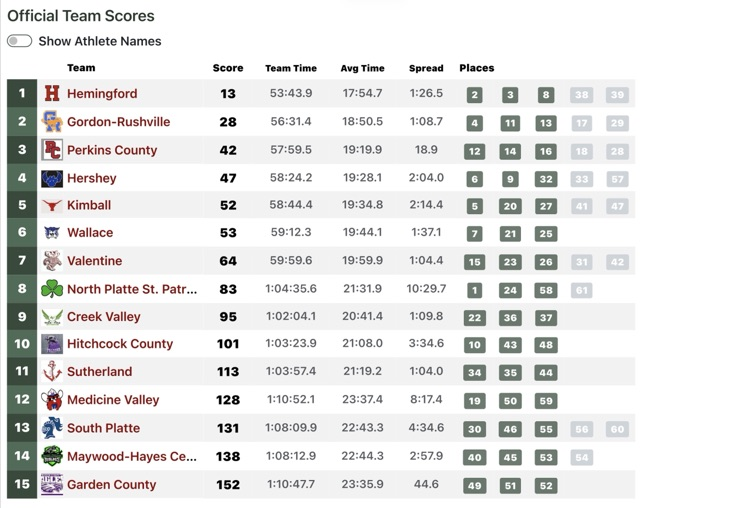Click rank number 1 cell
Image resolution: width=750 pixels, height=508 pixels.
click(22, 93)
